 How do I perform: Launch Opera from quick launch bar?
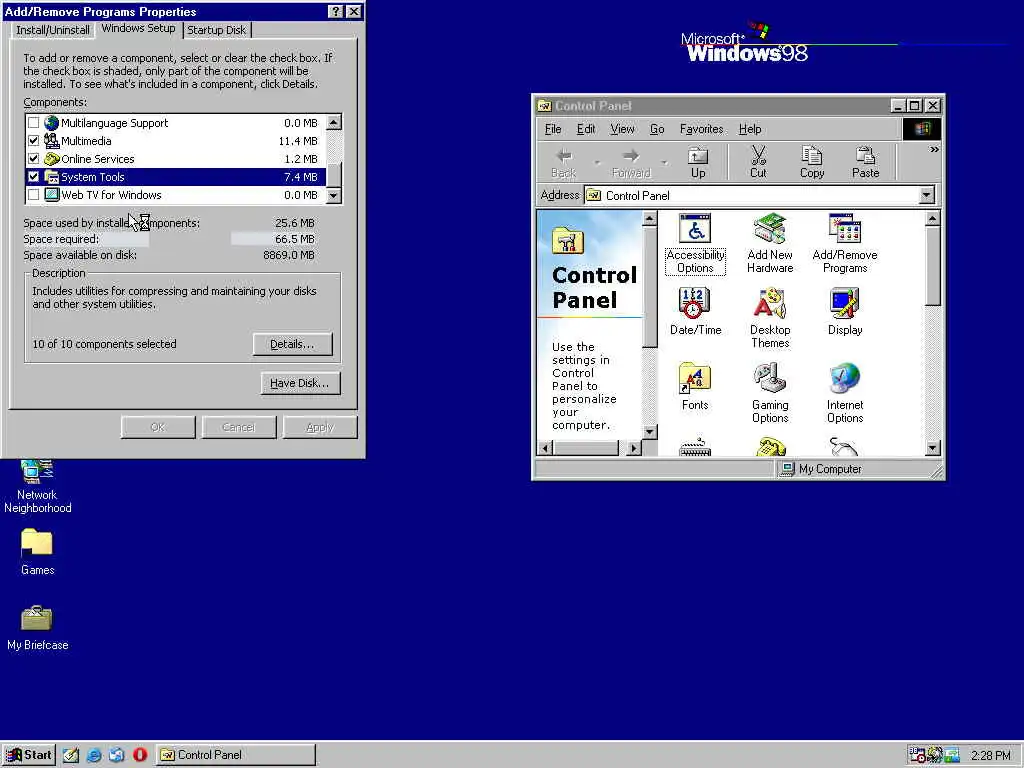click(140, 755)
